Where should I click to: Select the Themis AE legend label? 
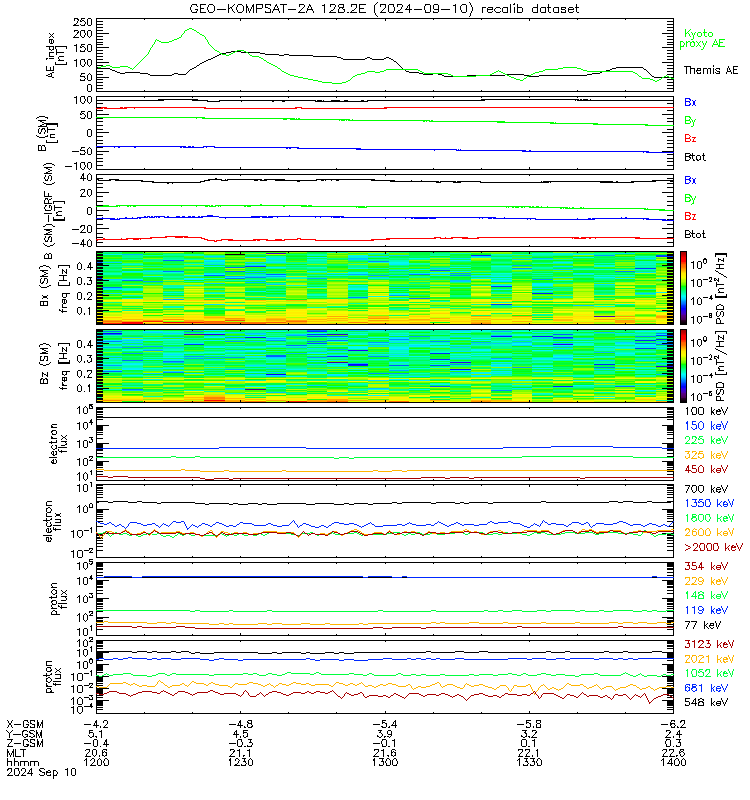711,70
